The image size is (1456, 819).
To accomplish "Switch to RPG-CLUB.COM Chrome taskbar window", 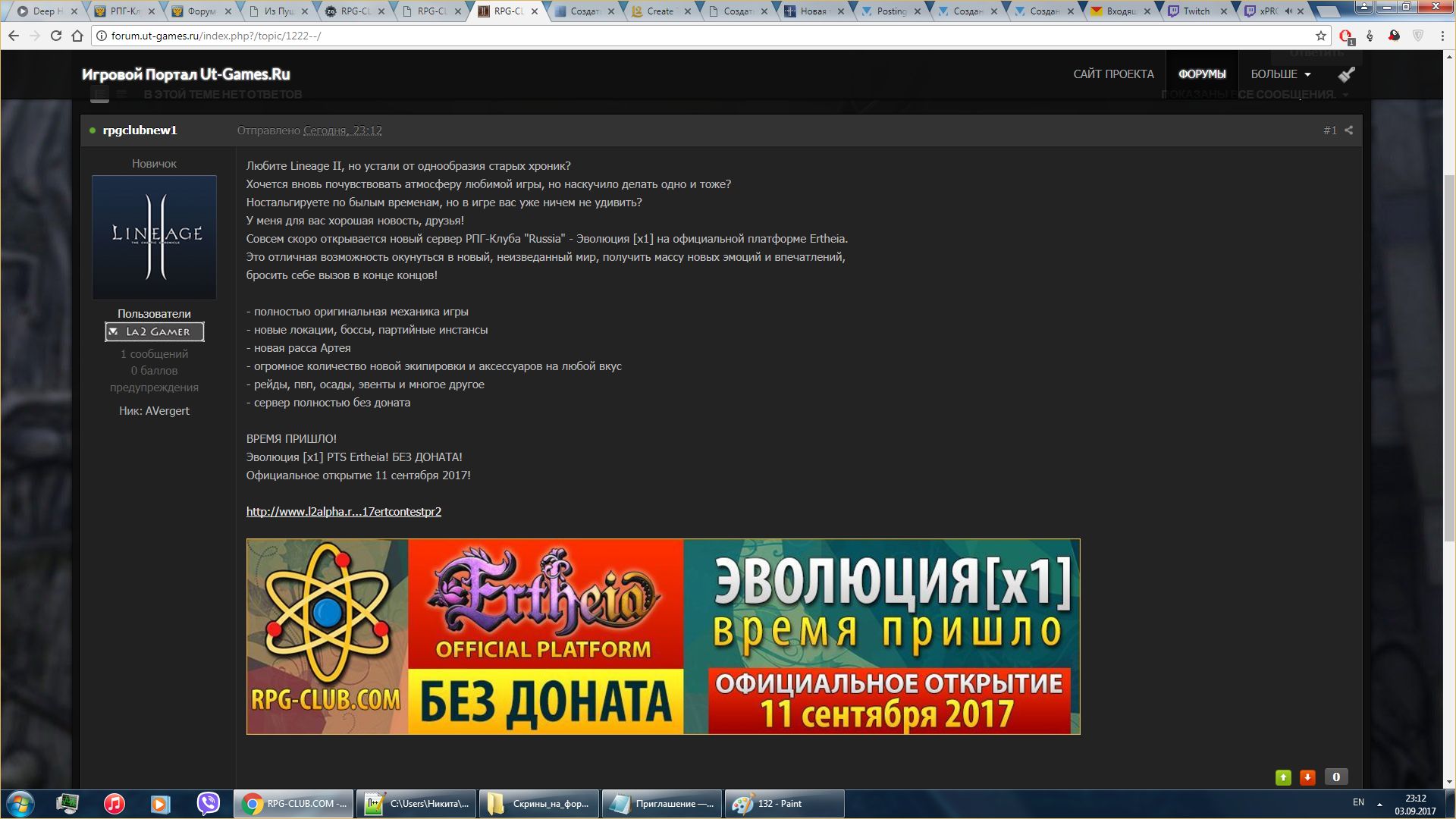I will 293,803.
